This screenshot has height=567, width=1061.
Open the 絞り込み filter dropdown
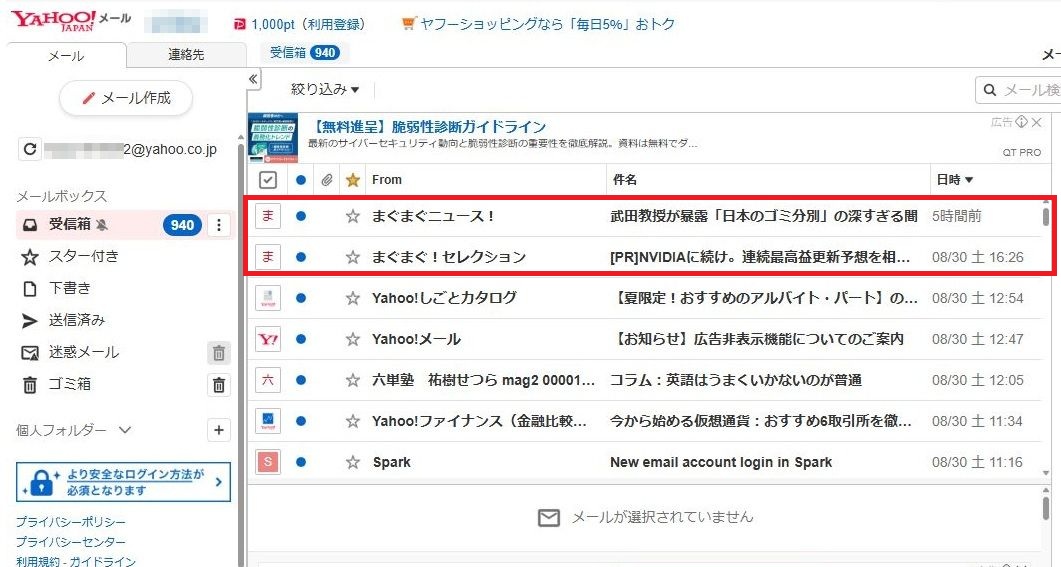coord(325,90)
